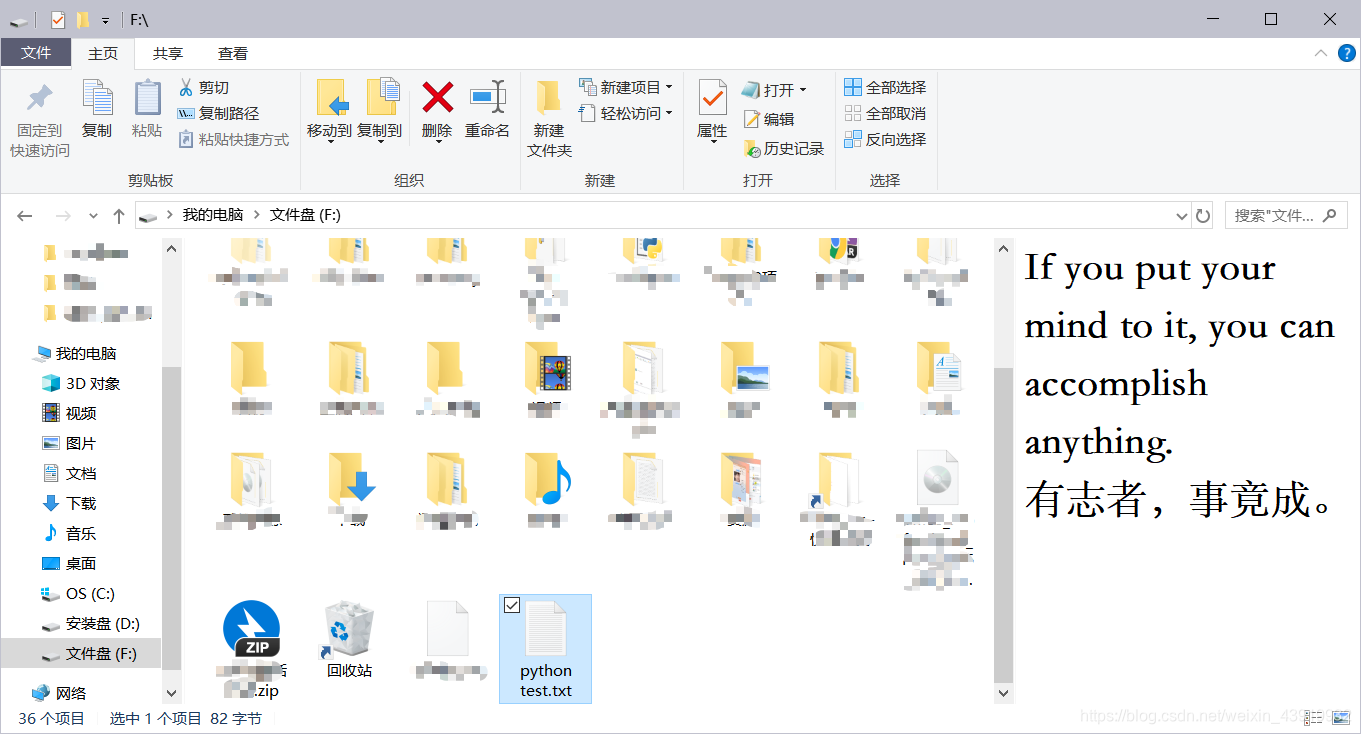Select the python test.txt file icon

pos(546,629)
